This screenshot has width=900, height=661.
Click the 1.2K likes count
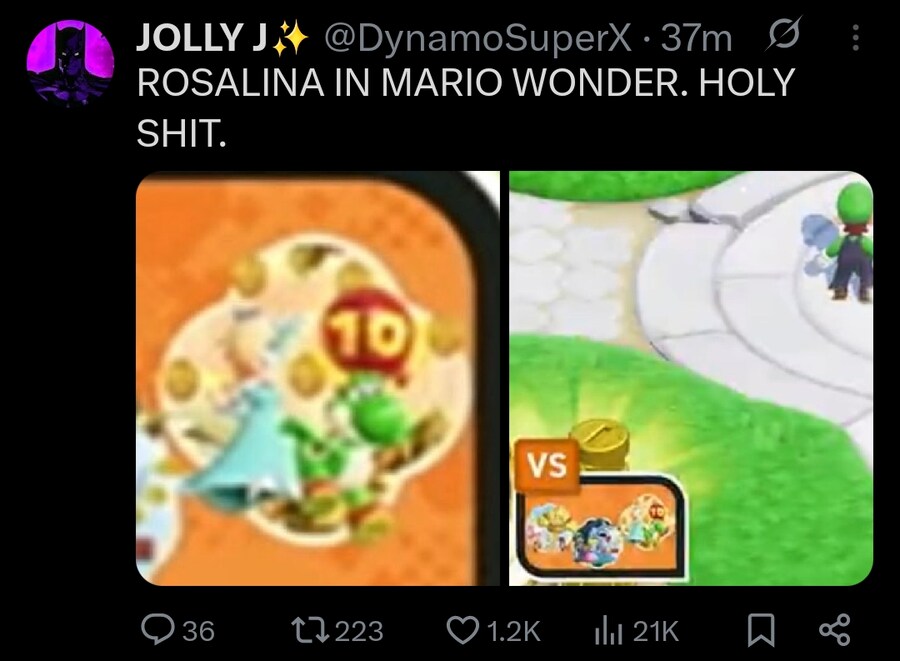pos(513,631)
